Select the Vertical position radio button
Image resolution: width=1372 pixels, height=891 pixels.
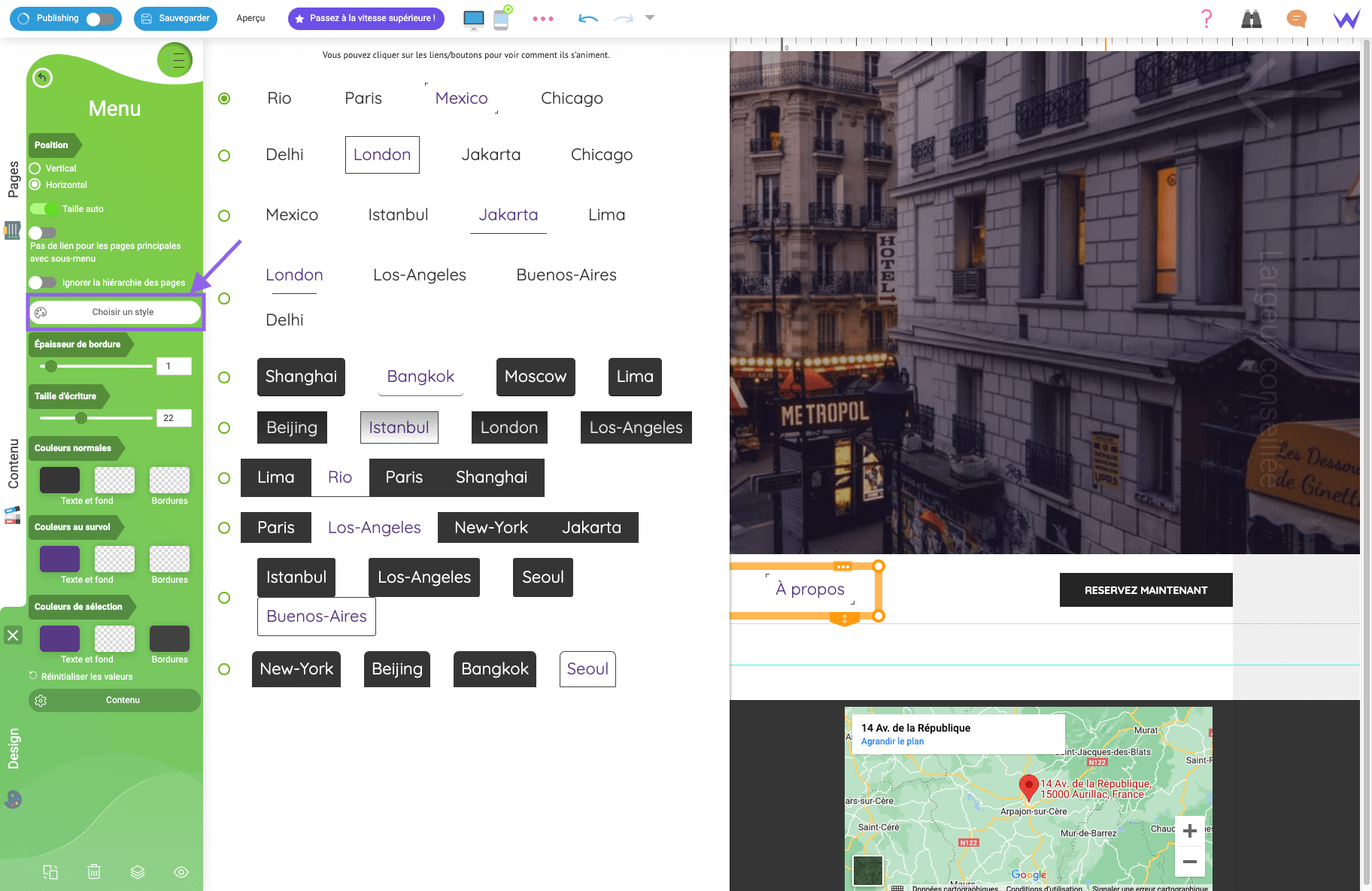pyautogui.click(x=35, y=168)
